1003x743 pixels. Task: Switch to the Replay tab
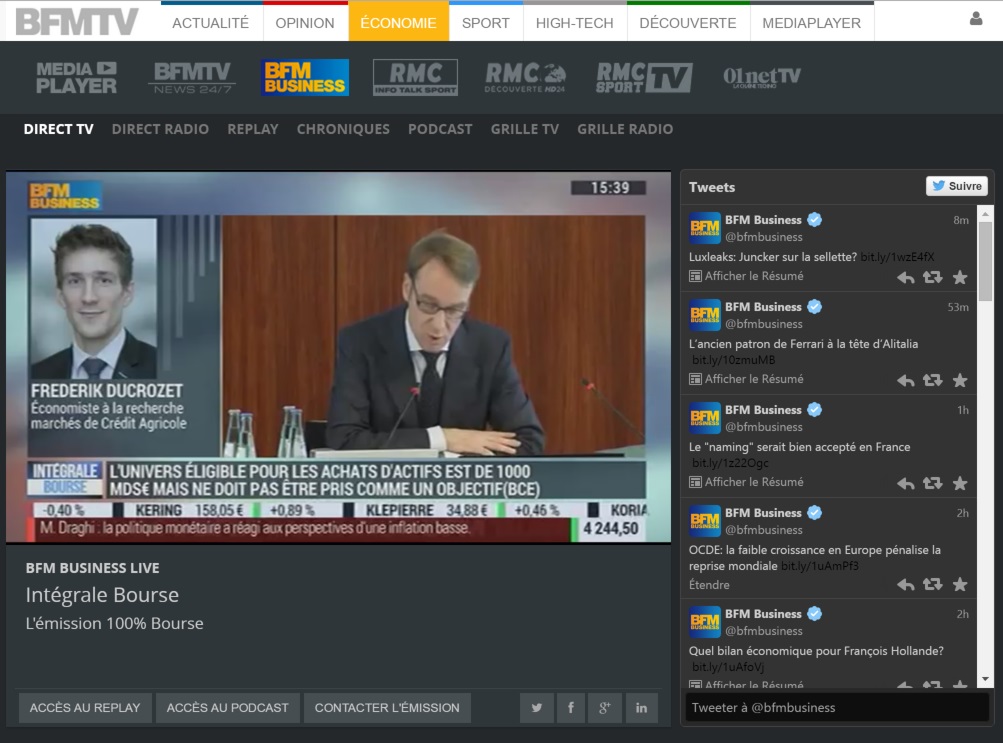[x=253, y=129]
